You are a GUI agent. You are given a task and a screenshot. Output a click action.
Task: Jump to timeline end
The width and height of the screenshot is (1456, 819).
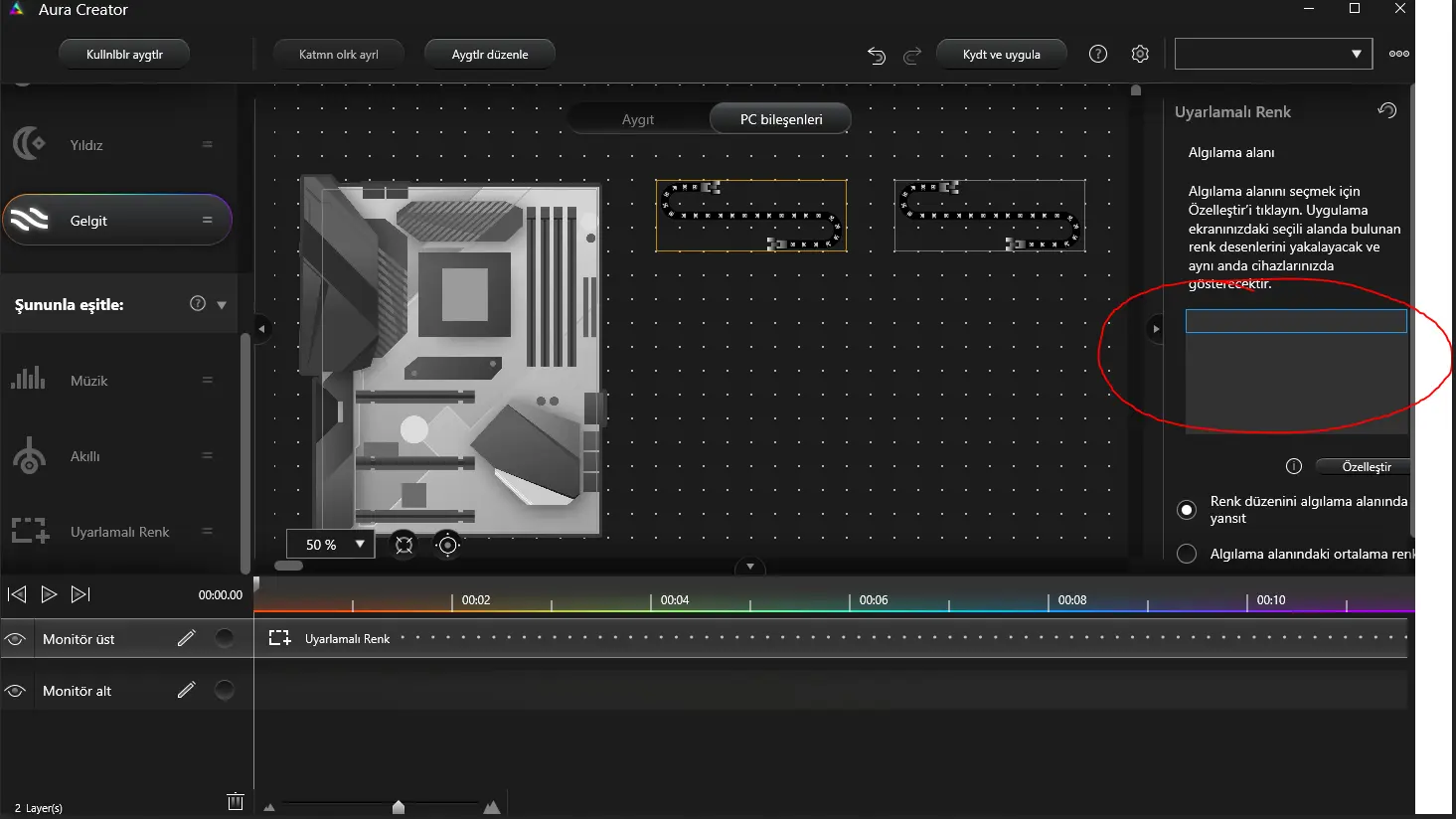pos(81,594)
